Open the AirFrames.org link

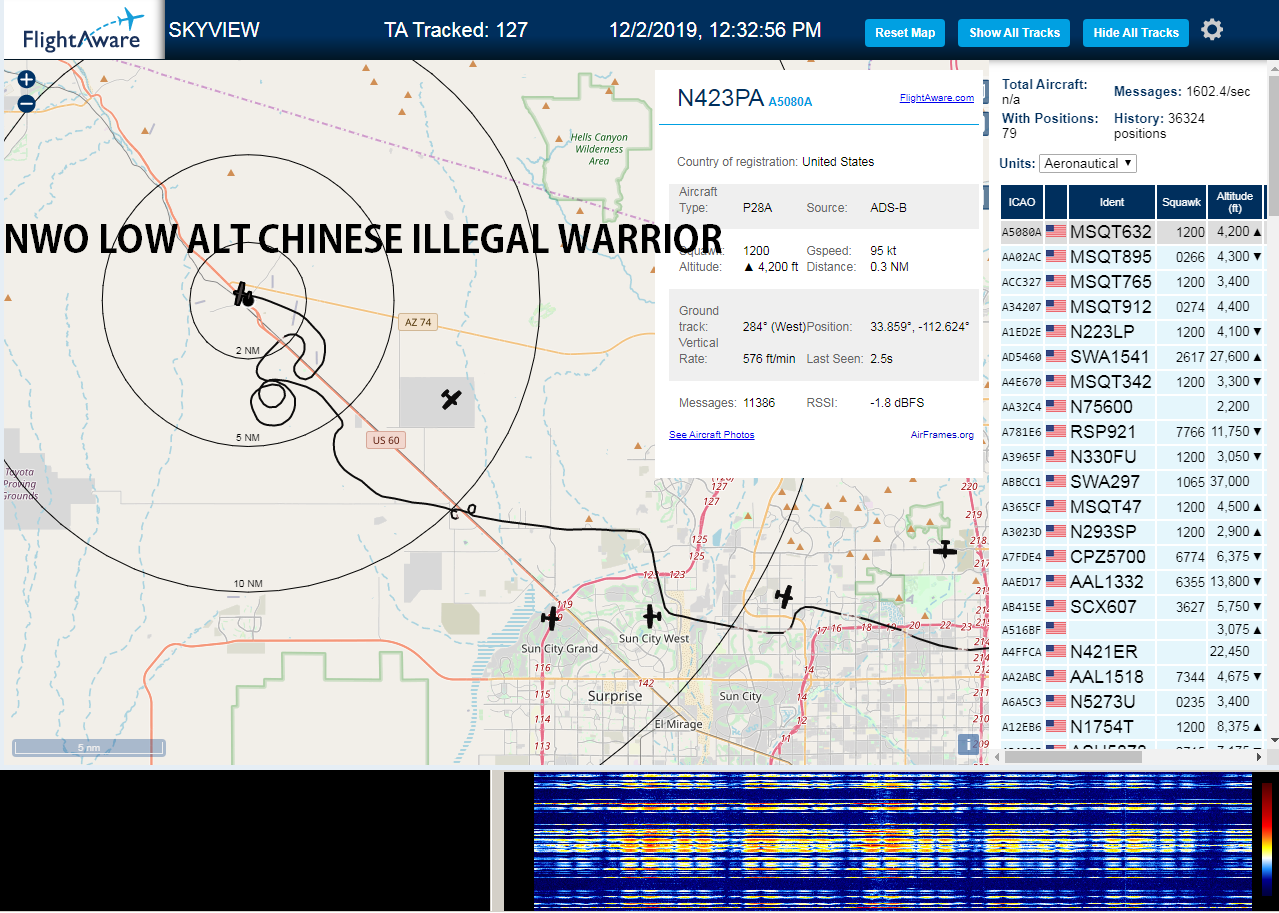(942, 435)
